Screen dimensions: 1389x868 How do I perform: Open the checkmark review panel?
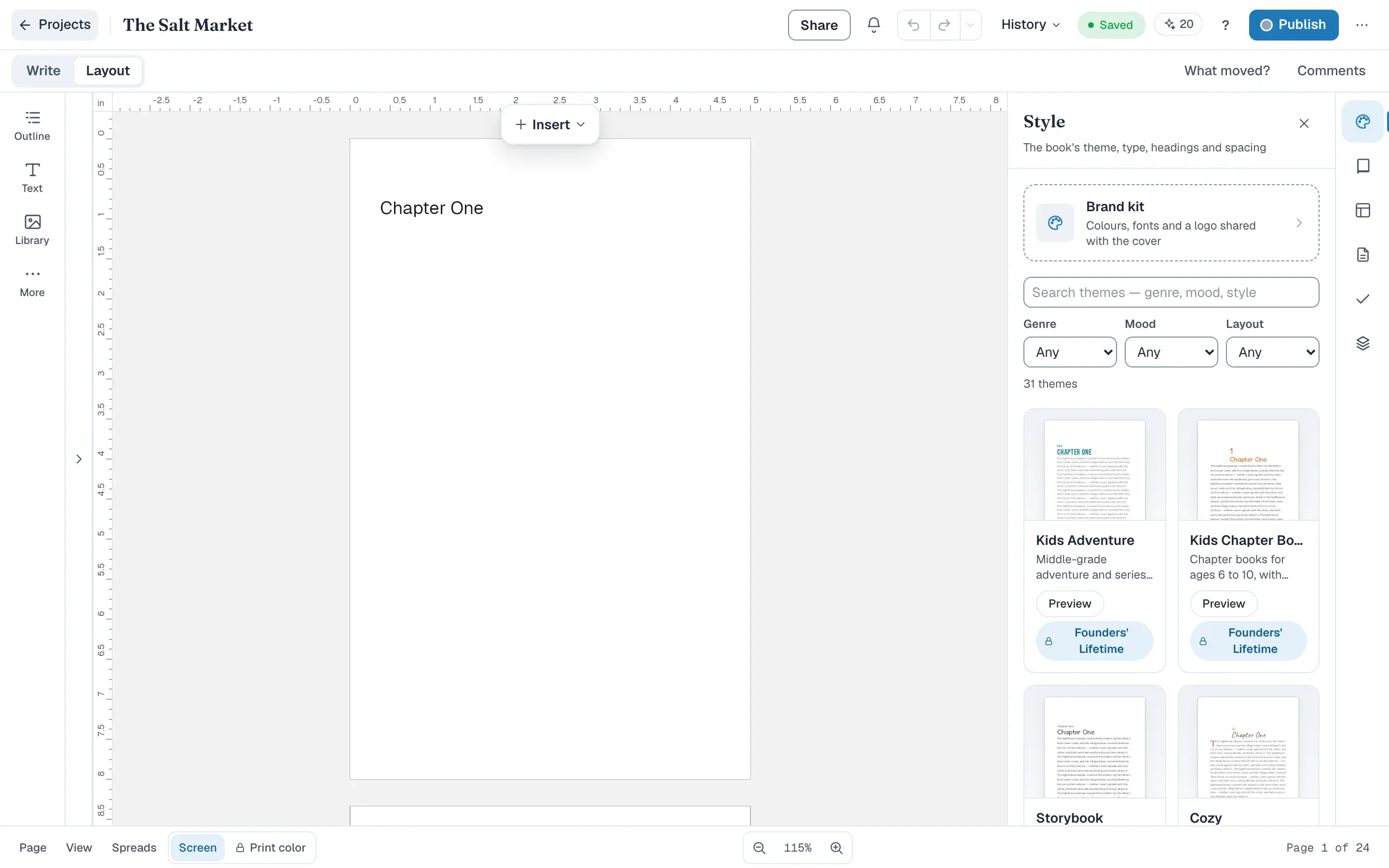pos(1362,299)
